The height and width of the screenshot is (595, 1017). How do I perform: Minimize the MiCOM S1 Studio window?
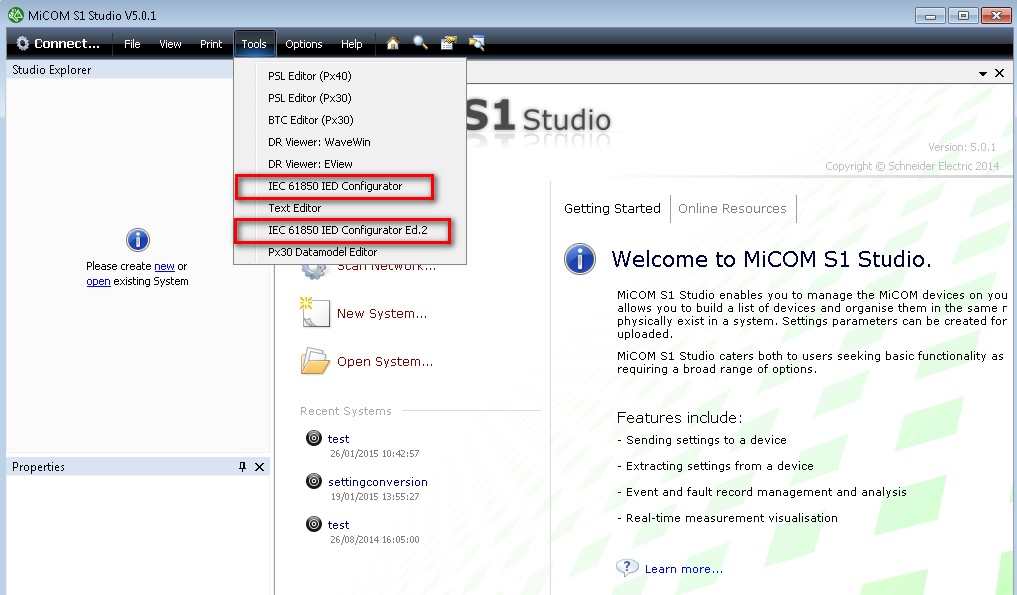click(930, 16)
